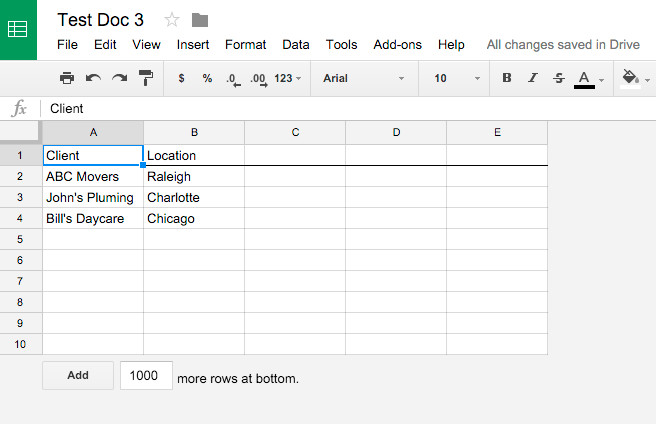This screenshot has width=656, height=424.
Task: Activate the paint format tool
Action: (x=146, y=78)
